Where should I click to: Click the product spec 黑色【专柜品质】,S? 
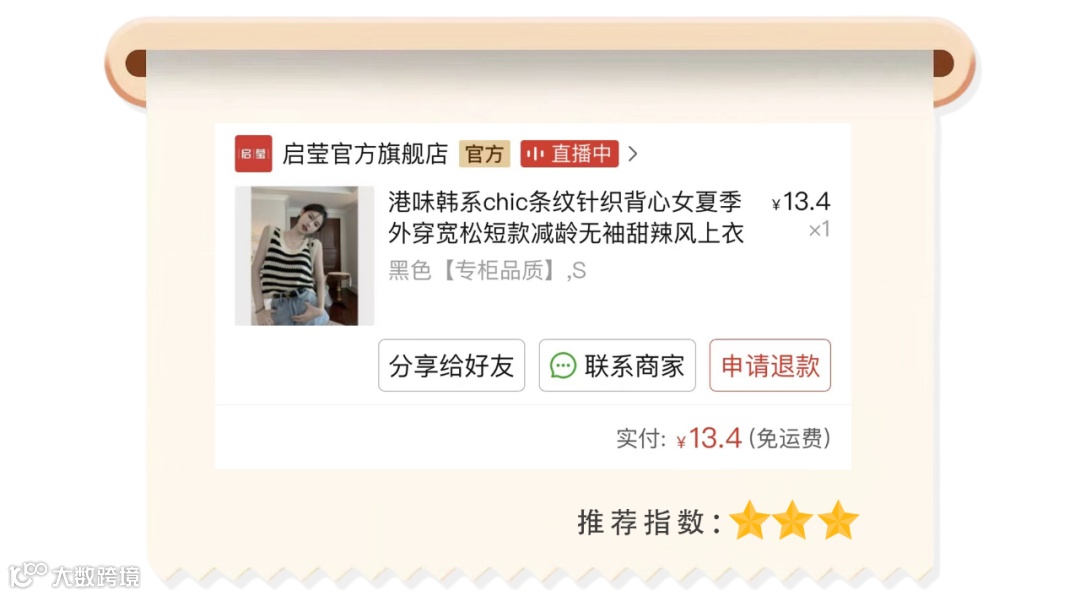pos(487,270)
